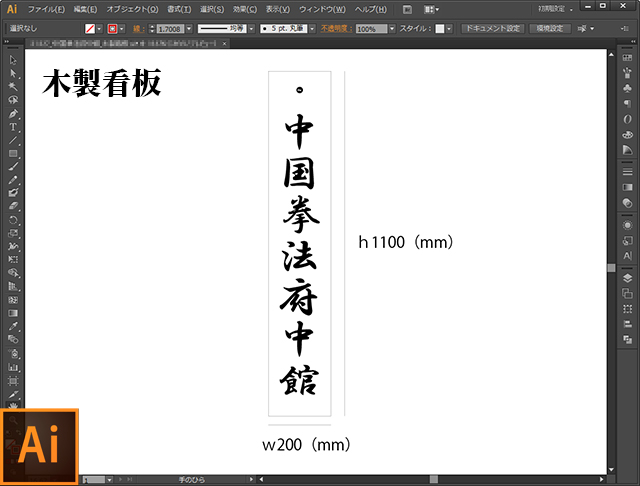Click the horizontal scrollbar thumb

(434, 479)
